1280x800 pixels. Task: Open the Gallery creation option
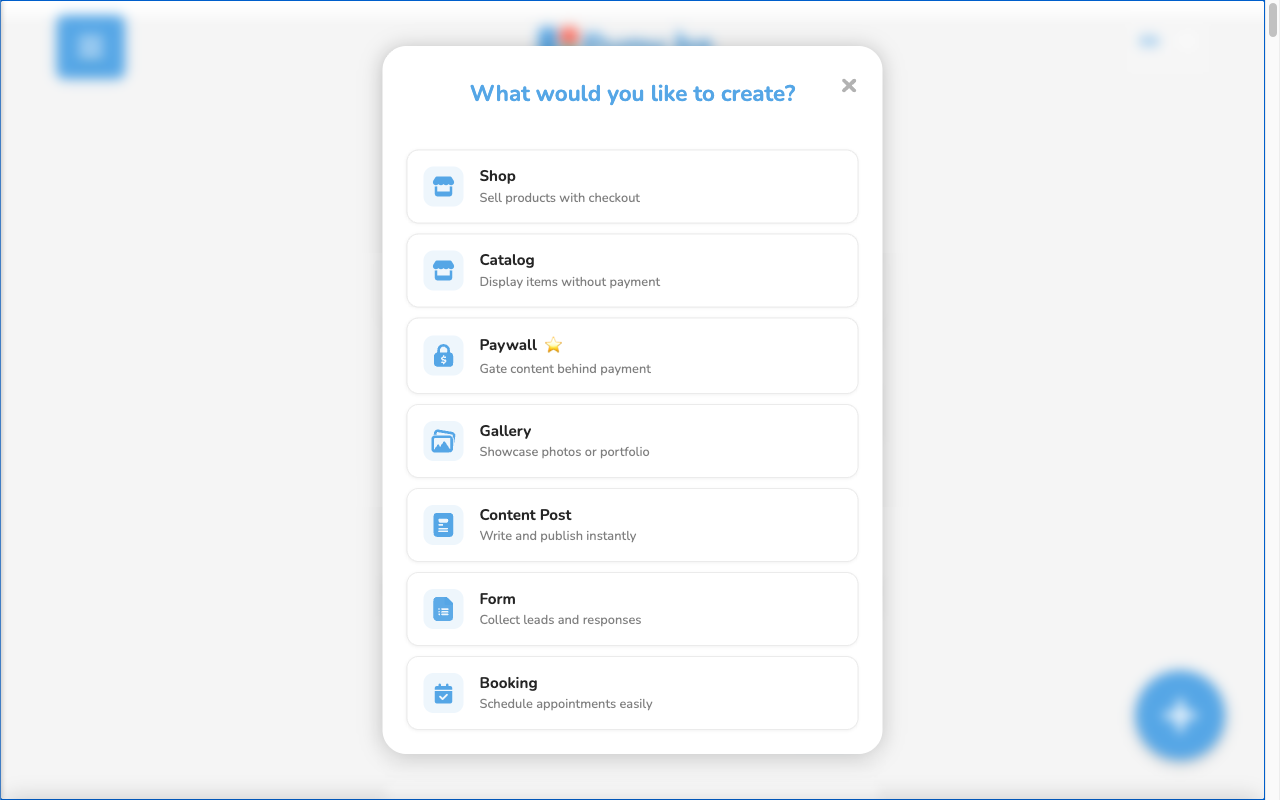tap(632, 440)
